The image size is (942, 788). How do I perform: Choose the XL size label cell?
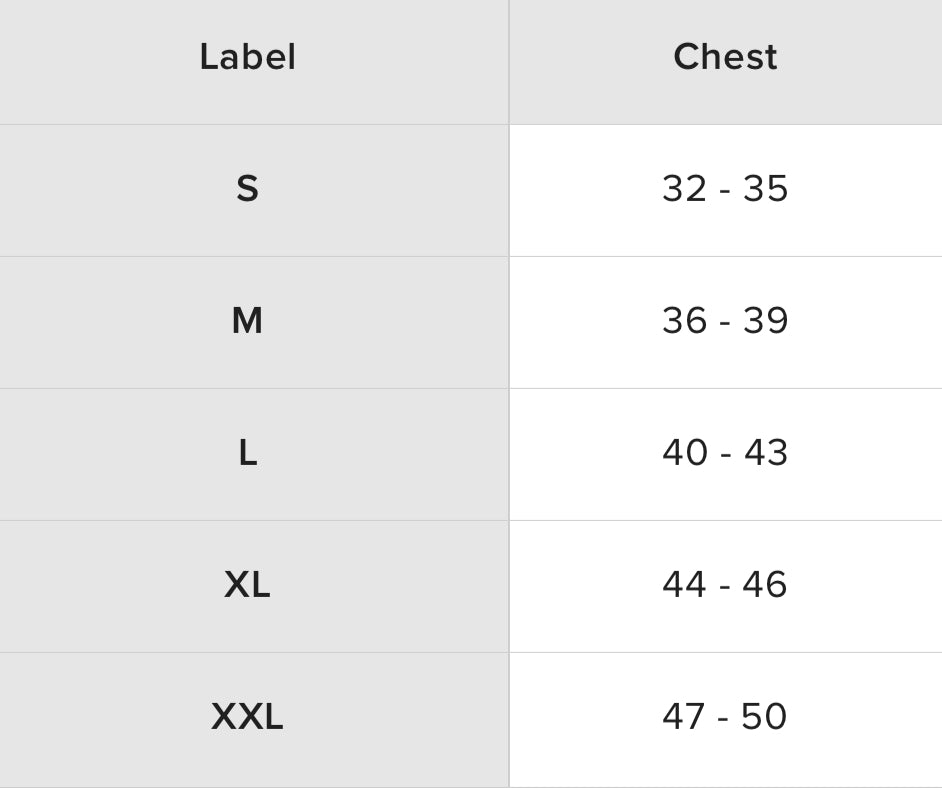(x=247, y=585)
